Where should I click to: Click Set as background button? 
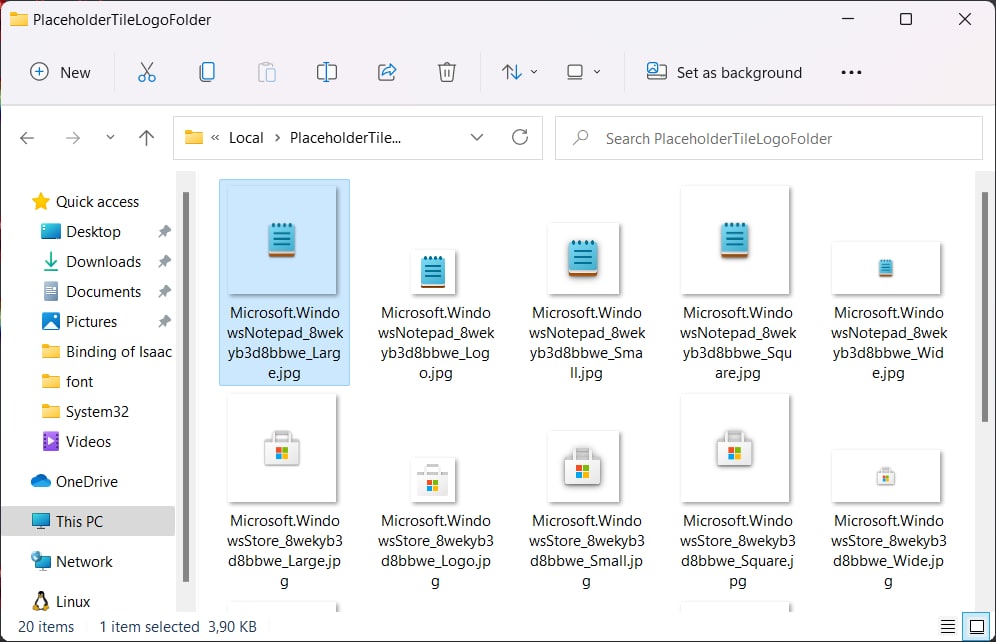tap(724, 72)
